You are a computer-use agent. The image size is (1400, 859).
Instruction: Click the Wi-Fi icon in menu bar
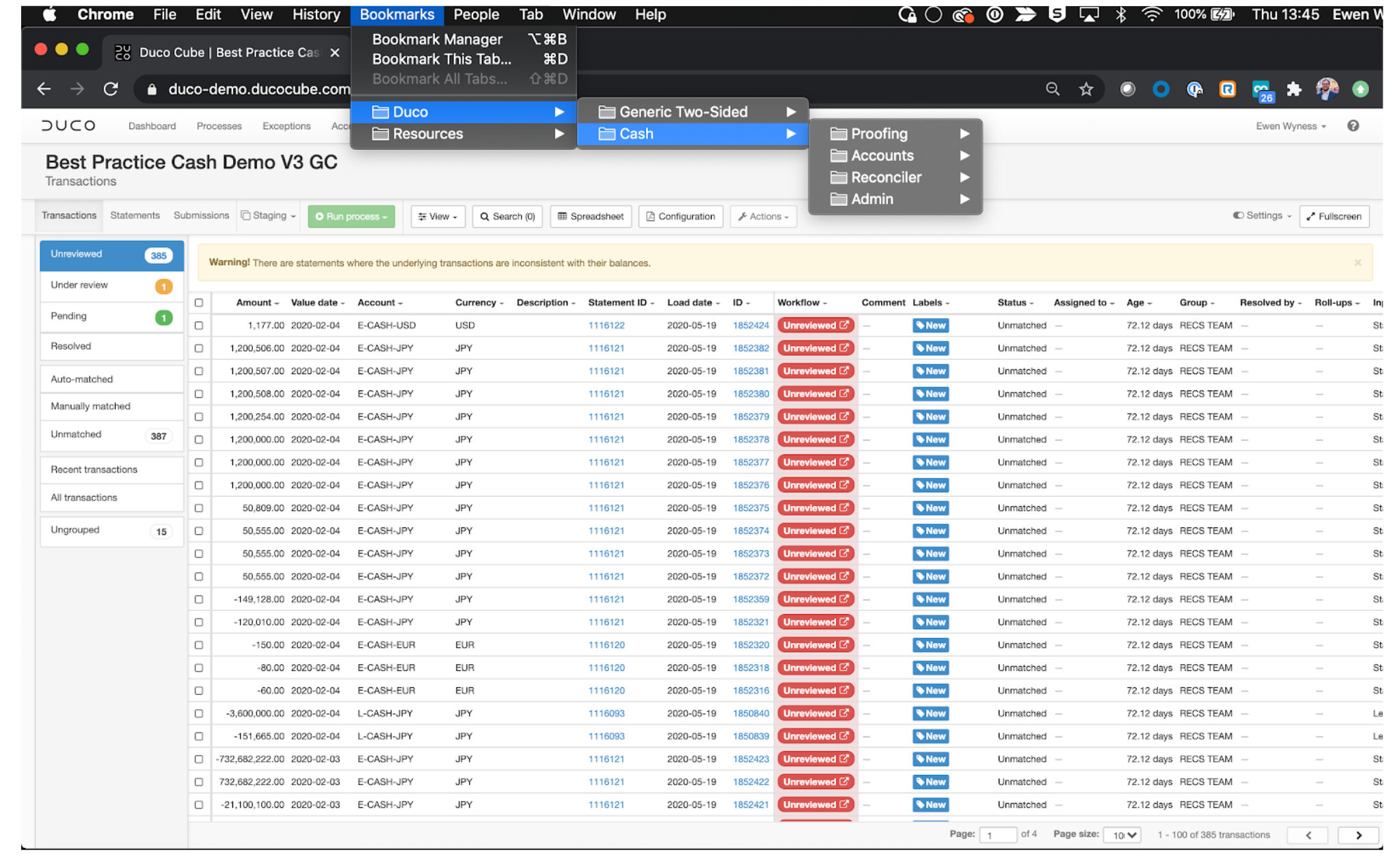[x=1152, y=14]
